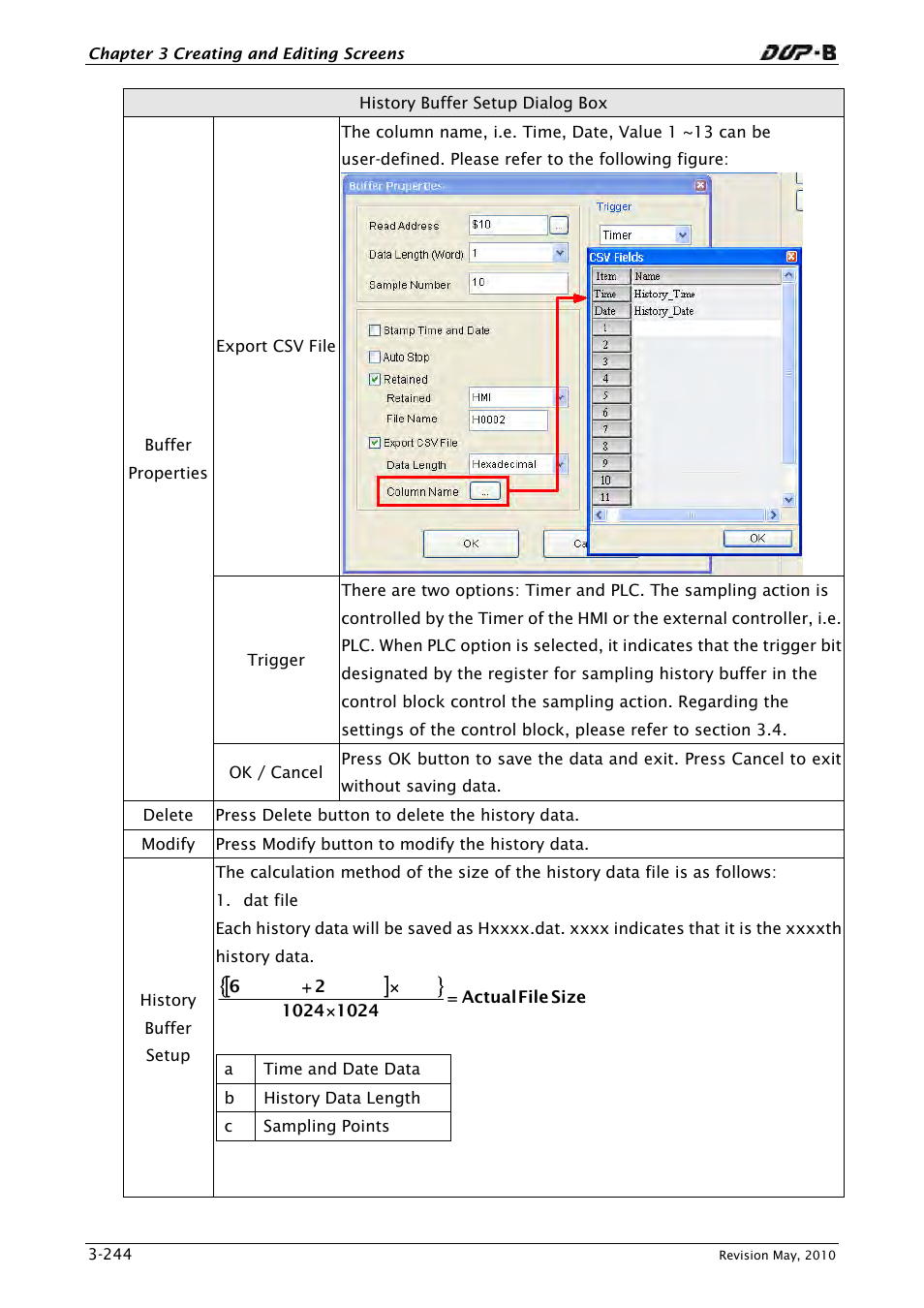Close the CSV Fields dialog
The width and height of the screenshot is (924, 1308).
point(791,257)
